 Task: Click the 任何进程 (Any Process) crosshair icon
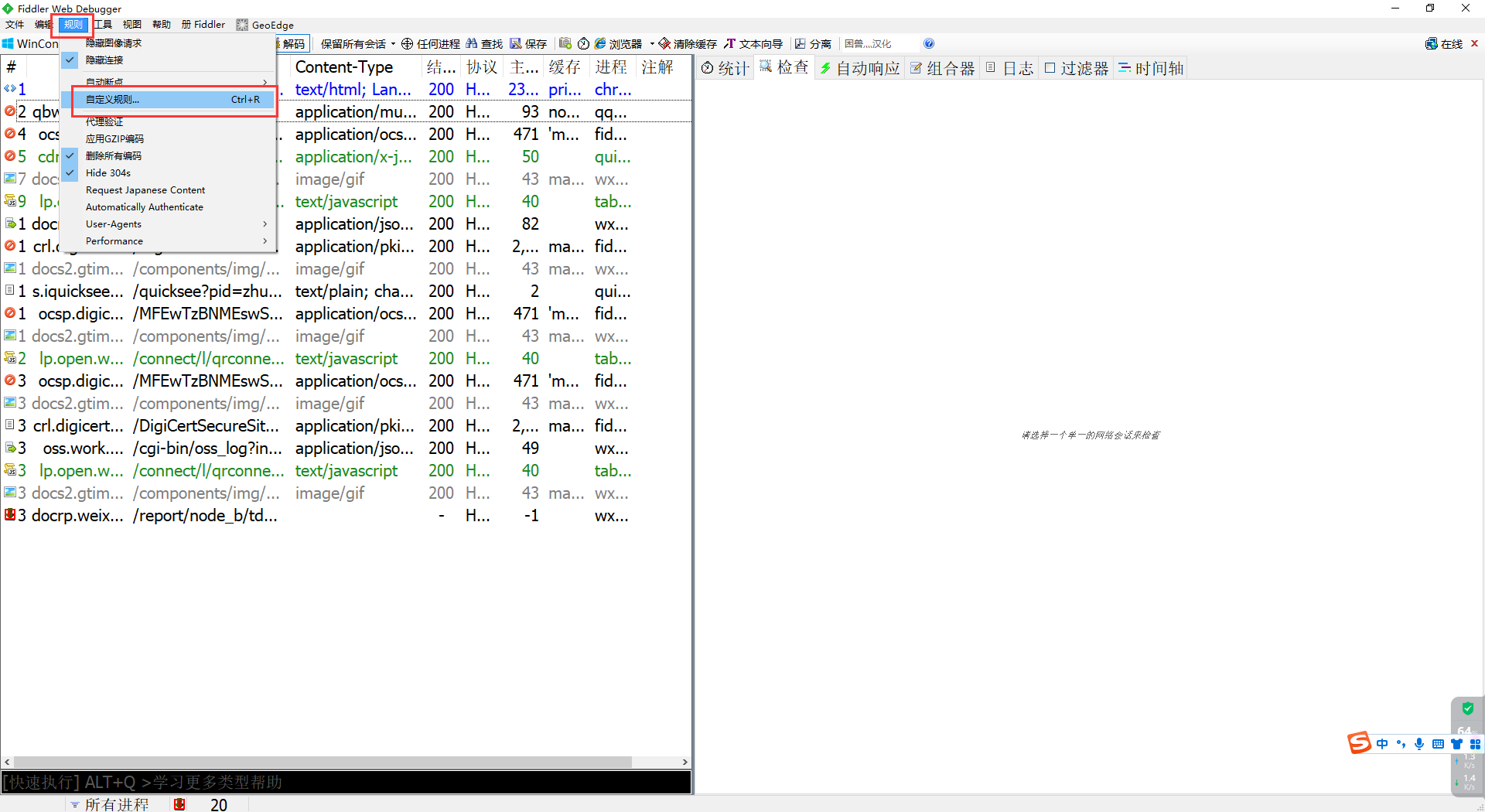[x=407, y=44]
